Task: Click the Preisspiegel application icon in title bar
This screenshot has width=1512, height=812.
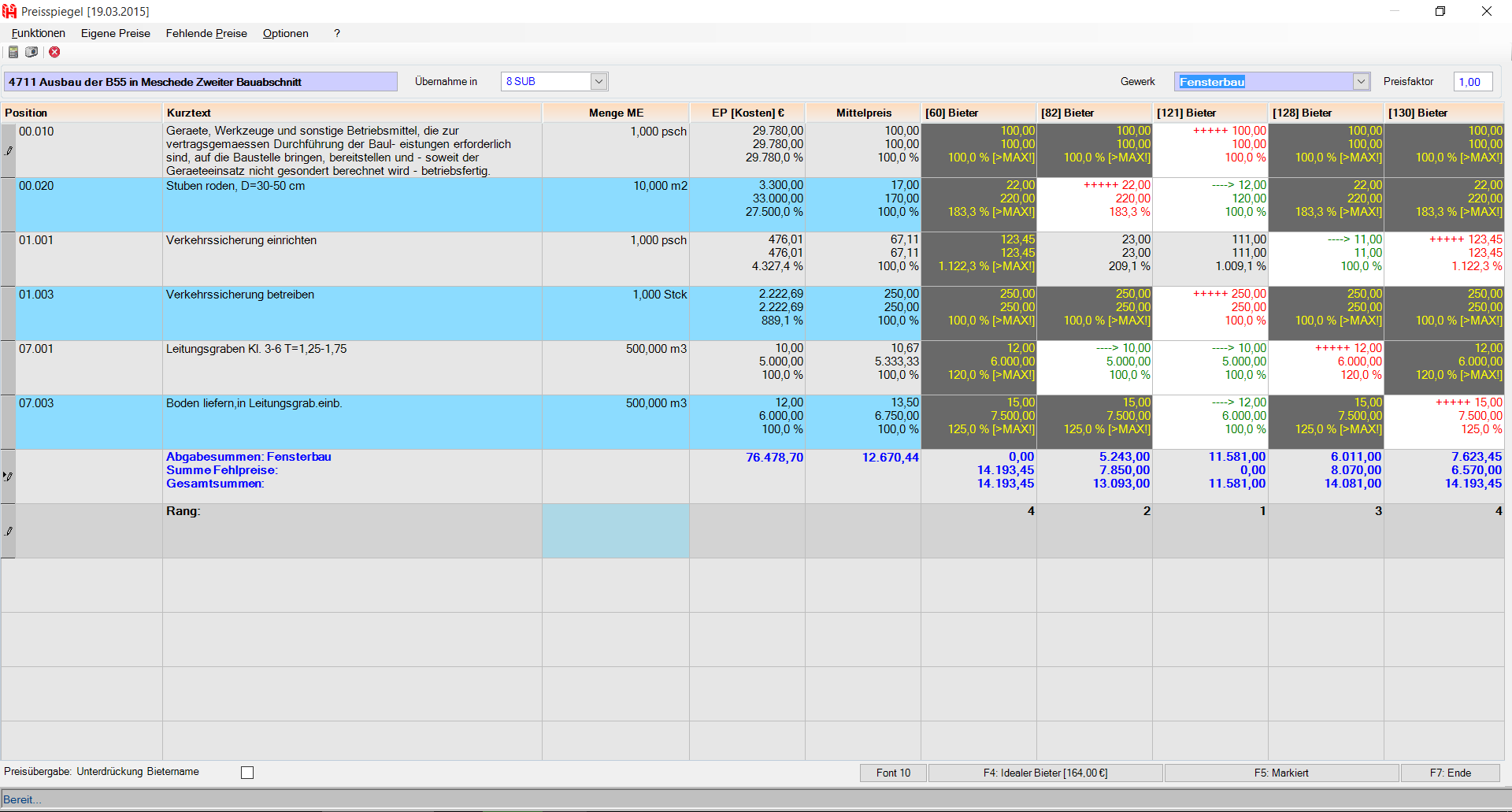Action: (x=9, y=11)
